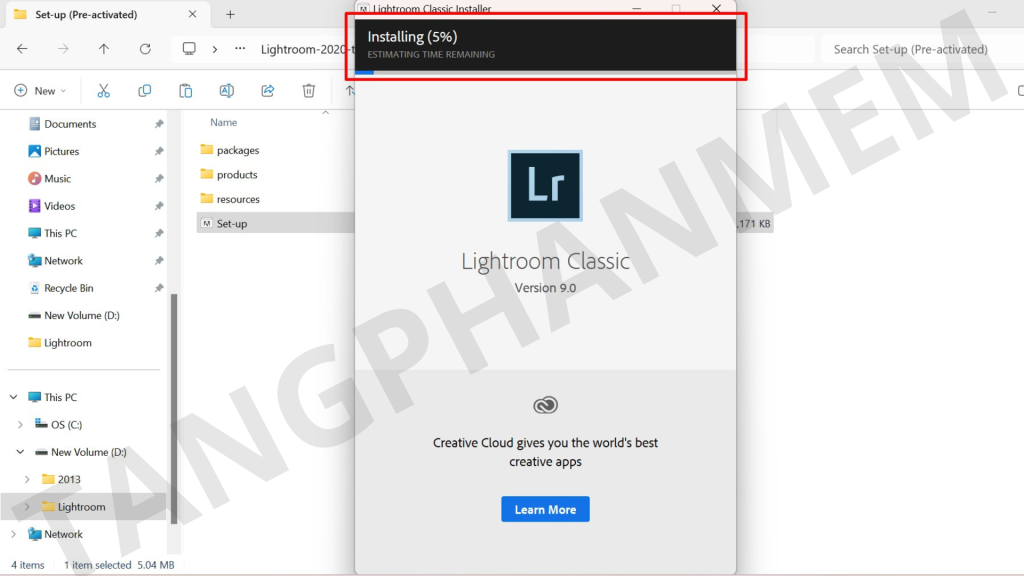Open the New item dropdown
The height and width of the screenshot is (576, 1024).
(40, 91)
